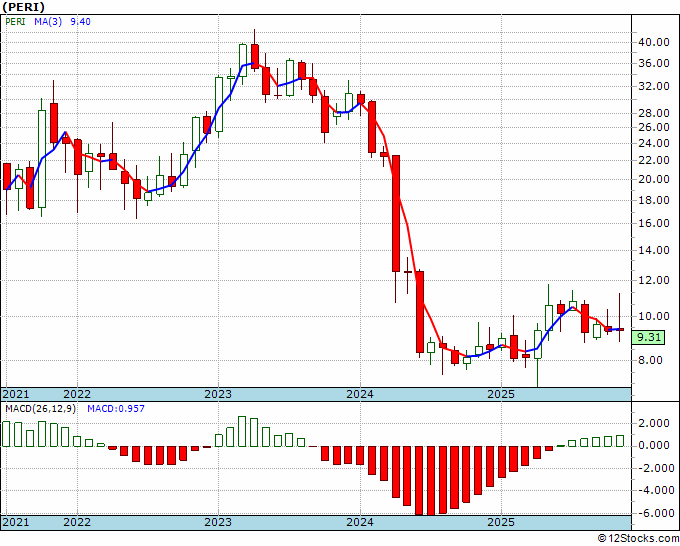Click the 24.00 price axis label

654,143
